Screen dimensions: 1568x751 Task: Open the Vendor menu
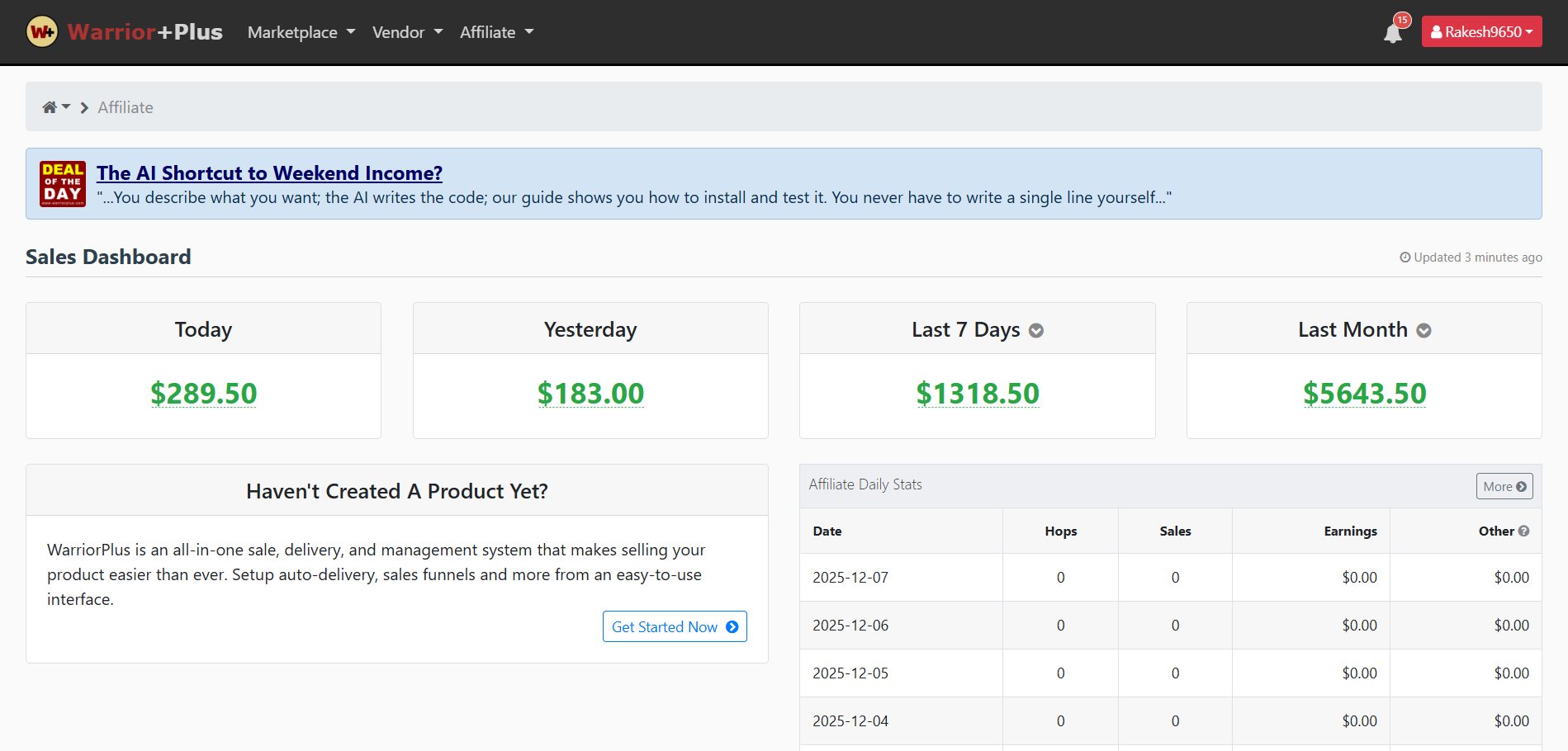[x=407, y=32]
